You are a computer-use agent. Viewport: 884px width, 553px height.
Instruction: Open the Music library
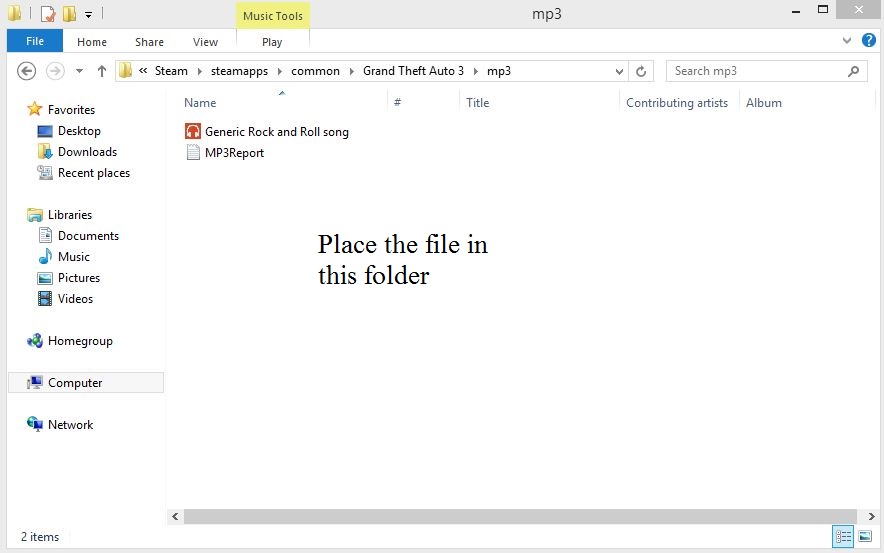pos(73,256)
